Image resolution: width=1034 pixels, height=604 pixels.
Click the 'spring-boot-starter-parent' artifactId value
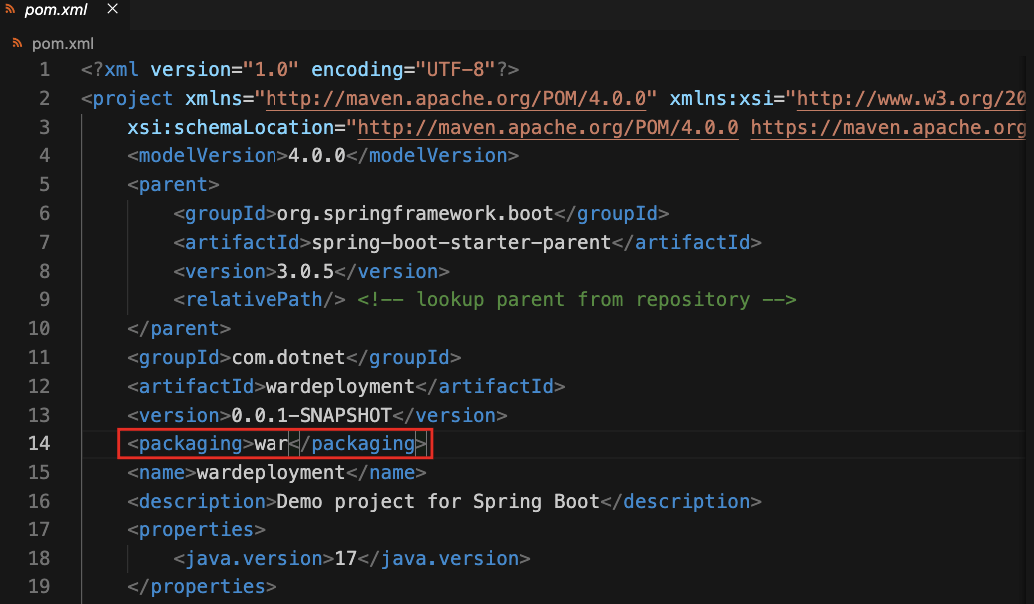461,243
